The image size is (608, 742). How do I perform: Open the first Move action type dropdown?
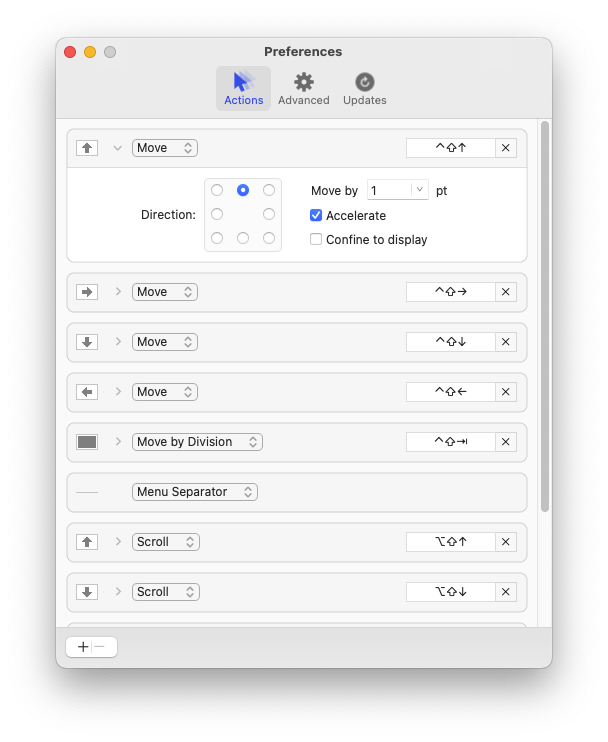[x=165, y=148]
